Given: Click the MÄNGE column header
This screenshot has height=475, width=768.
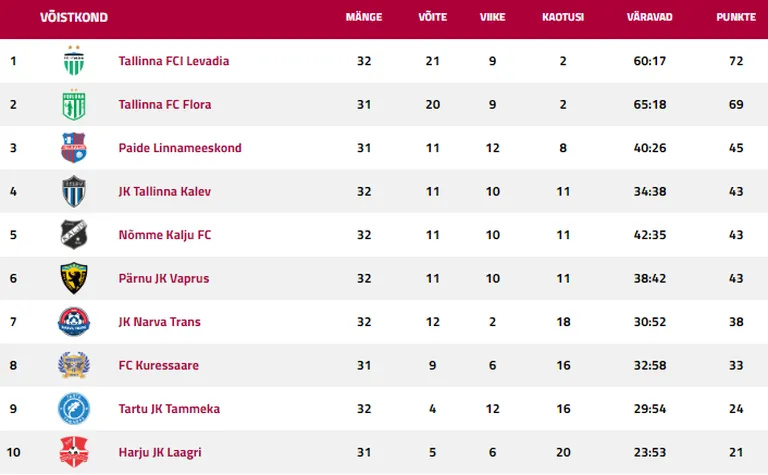Looking at the screenshot, I should point(364,17).
